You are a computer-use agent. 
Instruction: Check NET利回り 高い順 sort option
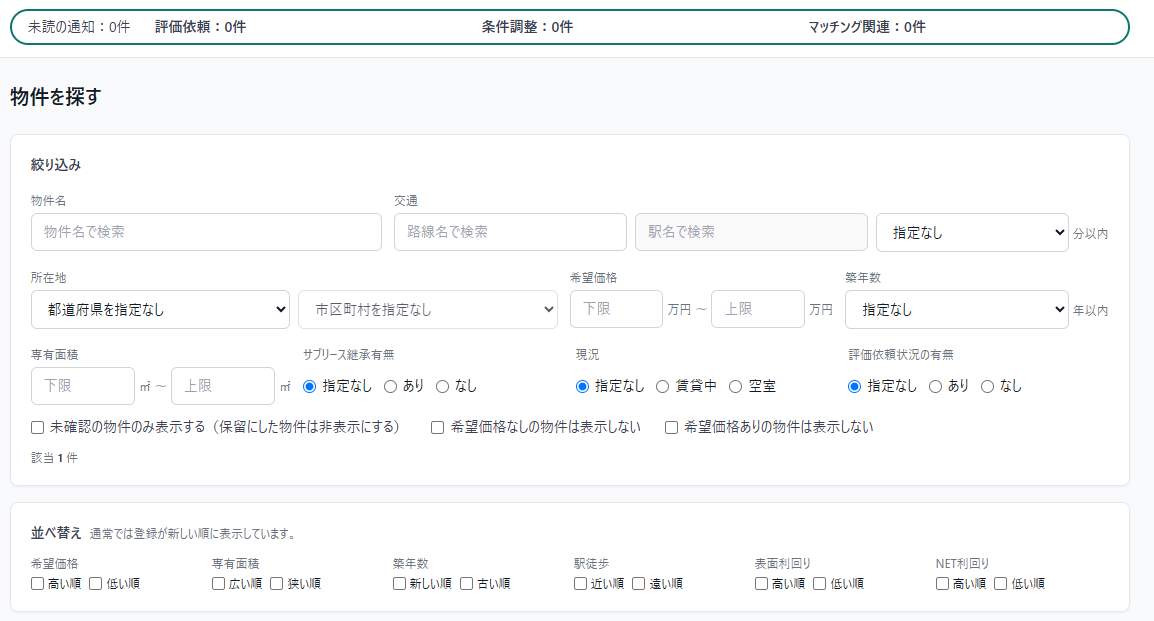tap(943, 583)
